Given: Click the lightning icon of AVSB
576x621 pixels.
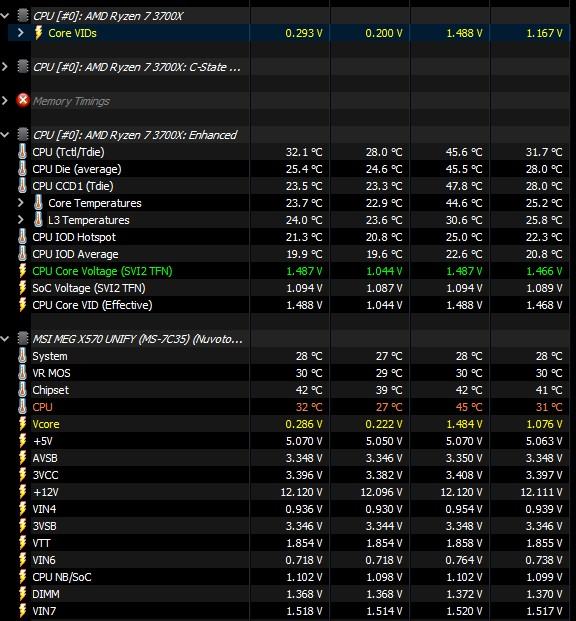Looking at the screenshot, I should [x=23, y=458].
